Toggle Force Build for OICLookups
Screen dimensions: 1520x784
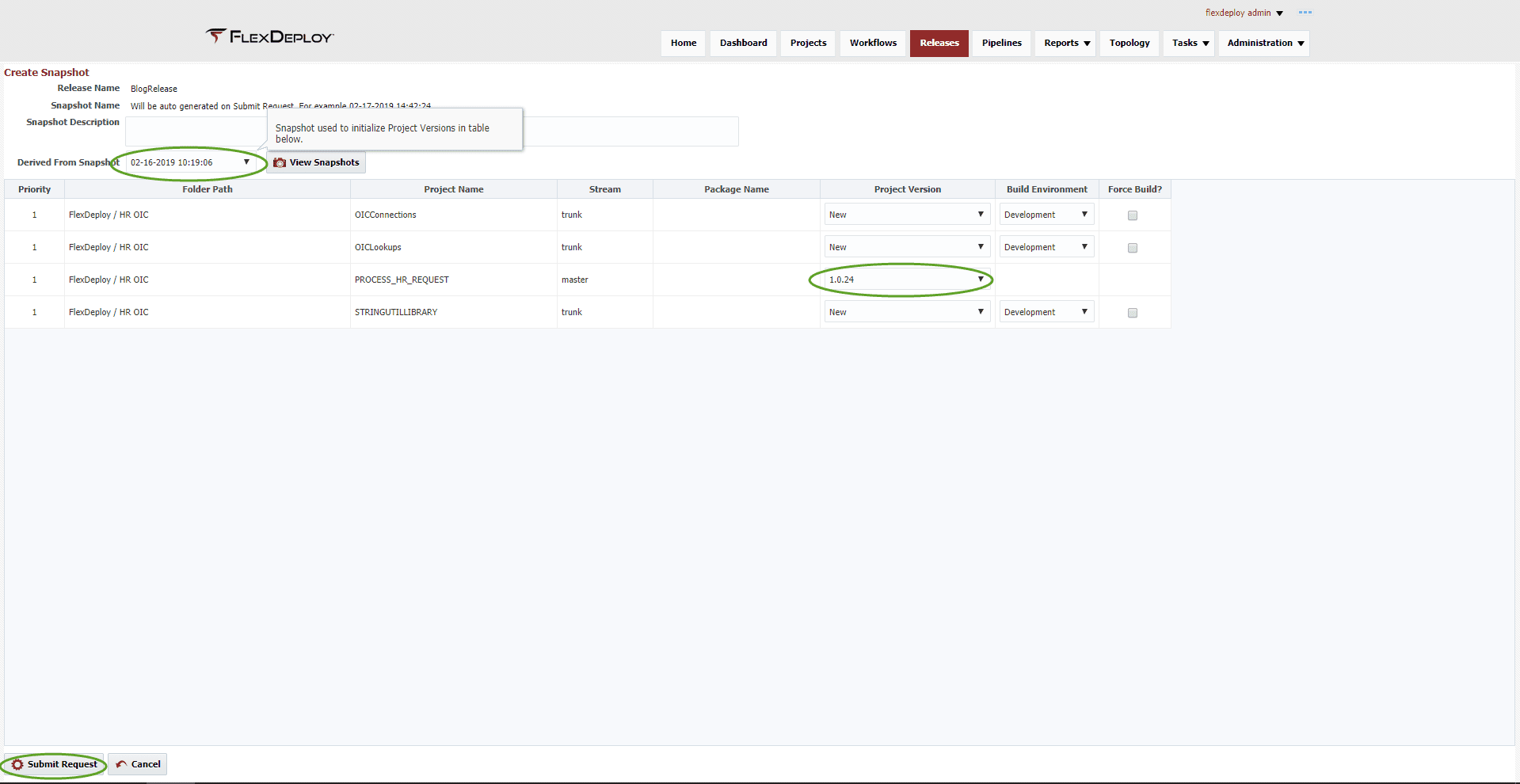click(1133, 248)
